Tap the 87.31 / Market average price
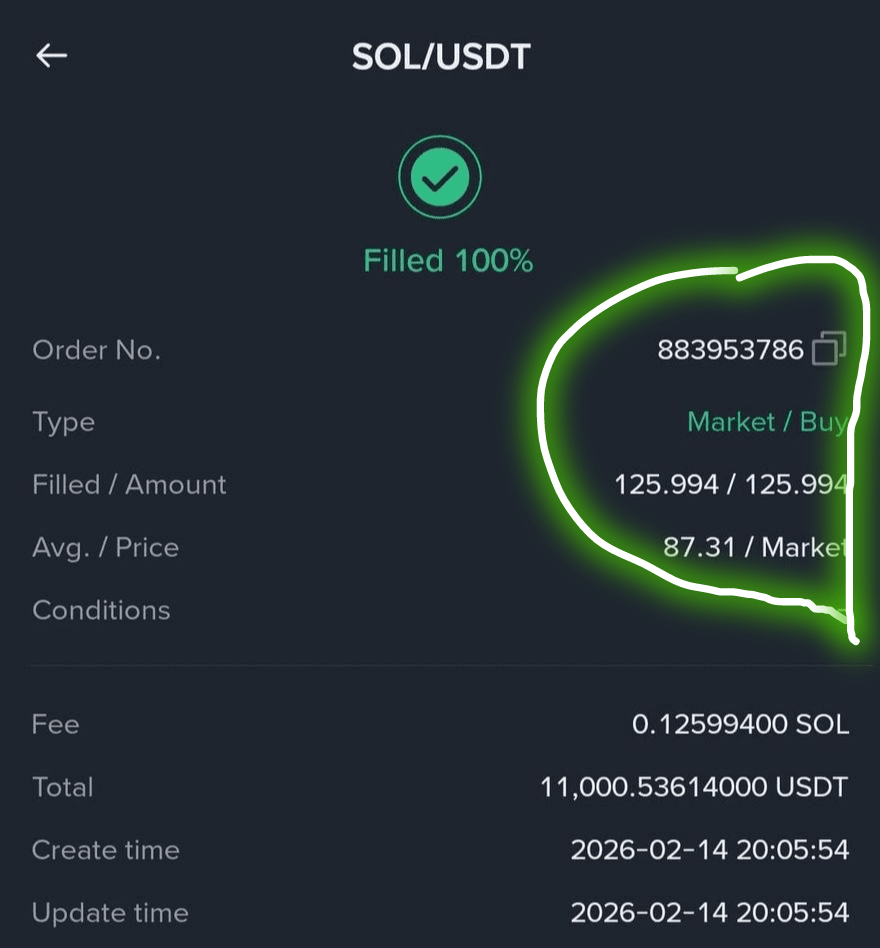The width and height of the screenshot is (880, 948). [x=755, y=547]
